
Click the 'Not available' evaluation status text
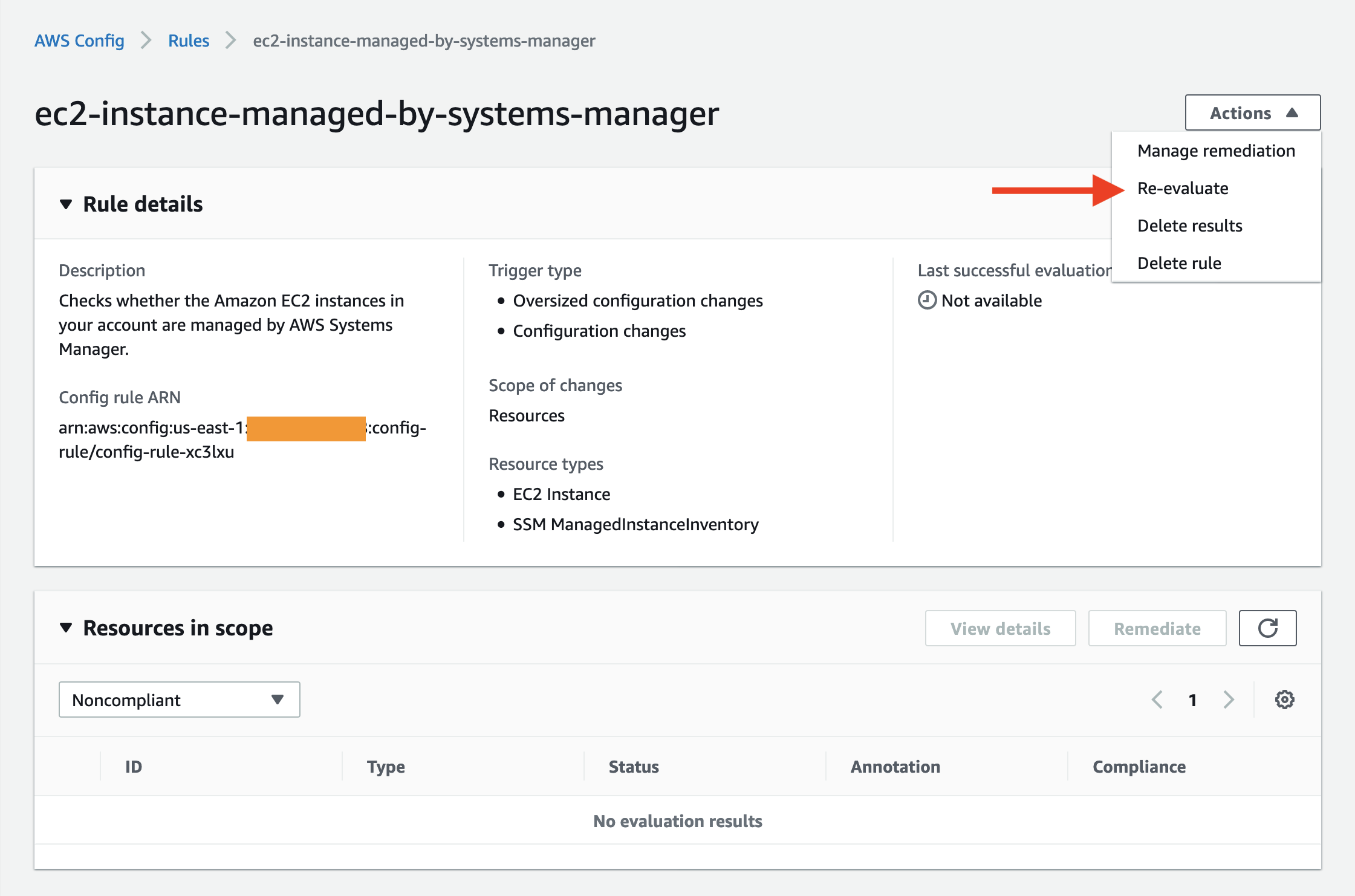(x=992, y=300)
